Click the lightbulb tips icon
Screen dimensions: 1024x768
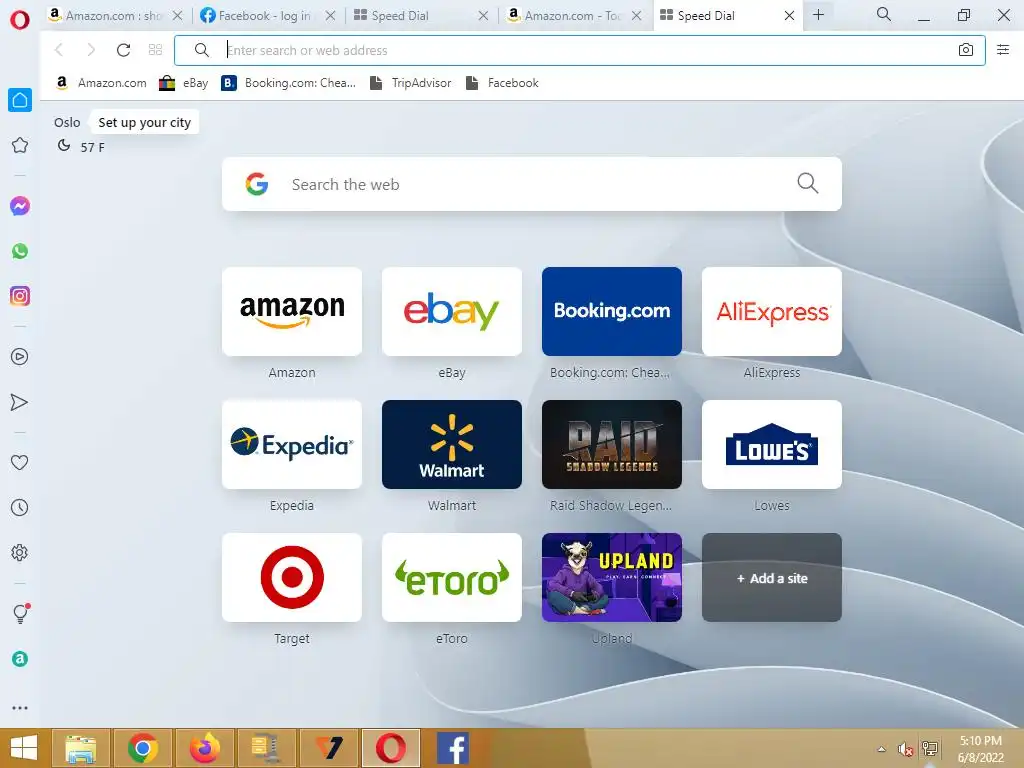pyautogui.click(x=20, y=613)
